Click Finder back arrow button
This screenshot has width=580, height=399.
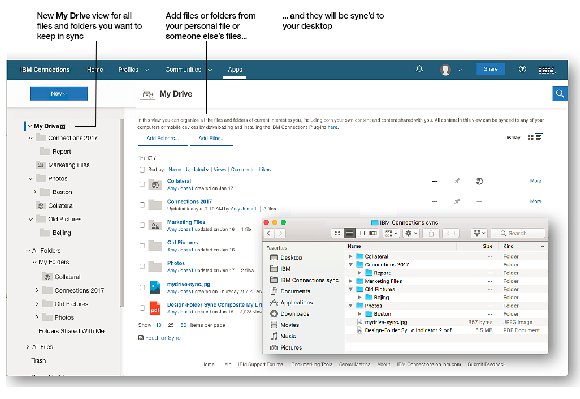[269, 233]
